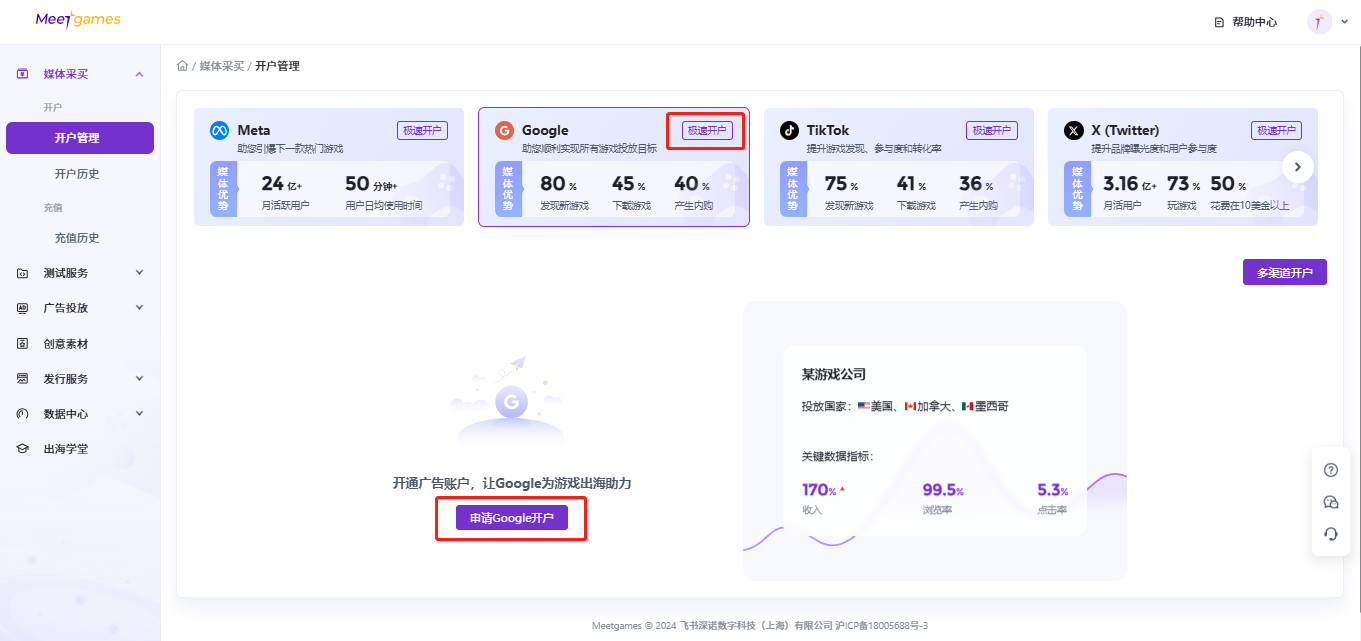The height and width of the screenshot is (641, 1361).
Task: Click the 极速开户 badge on TikTok card
Action: coord(991,129)
